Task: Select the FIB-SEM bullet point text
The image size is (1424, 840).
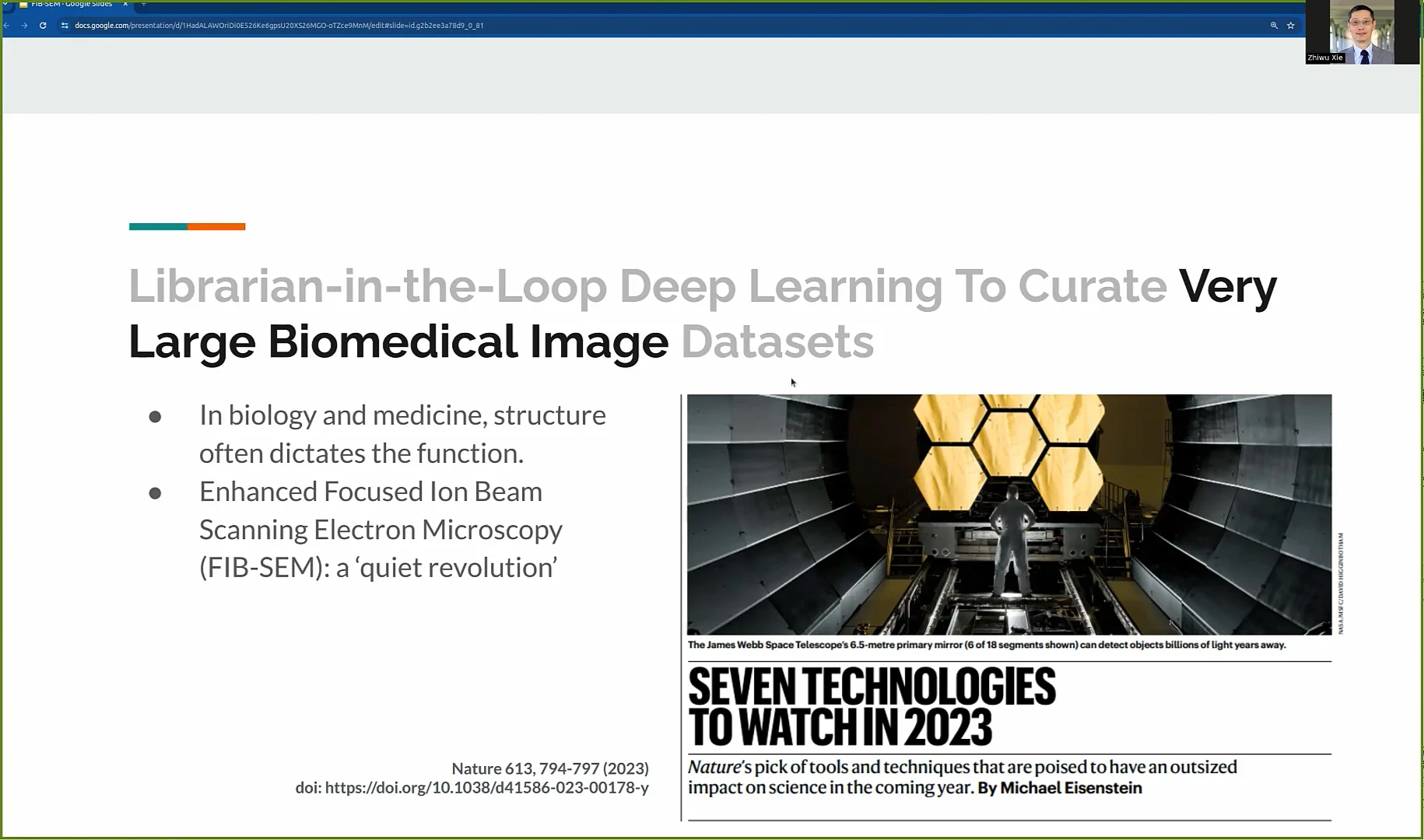Action: click(x=381, y=529)
